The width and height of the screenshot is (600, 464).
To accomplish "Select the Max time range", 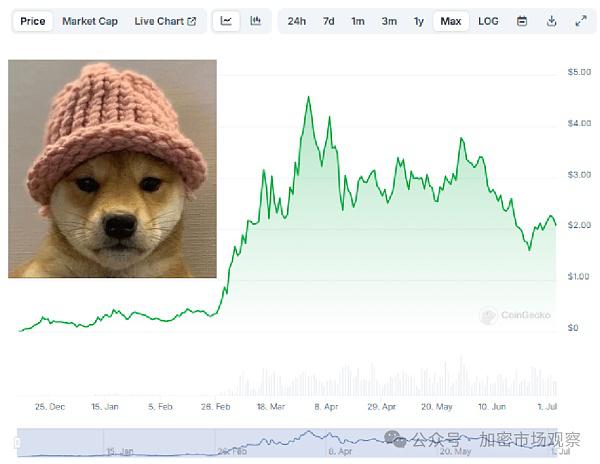I will coord(451,21).
